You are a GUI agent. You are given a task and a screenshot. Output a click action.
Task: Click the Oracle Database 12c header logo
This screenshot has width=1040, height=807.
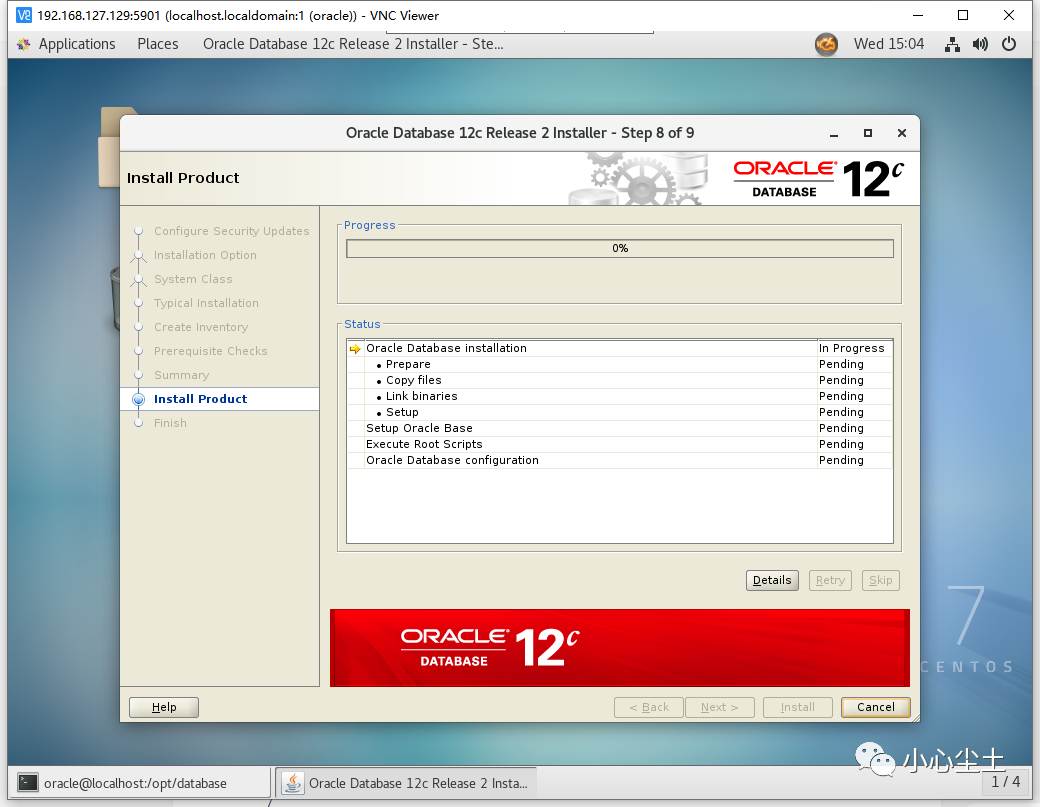pos(818,178)
